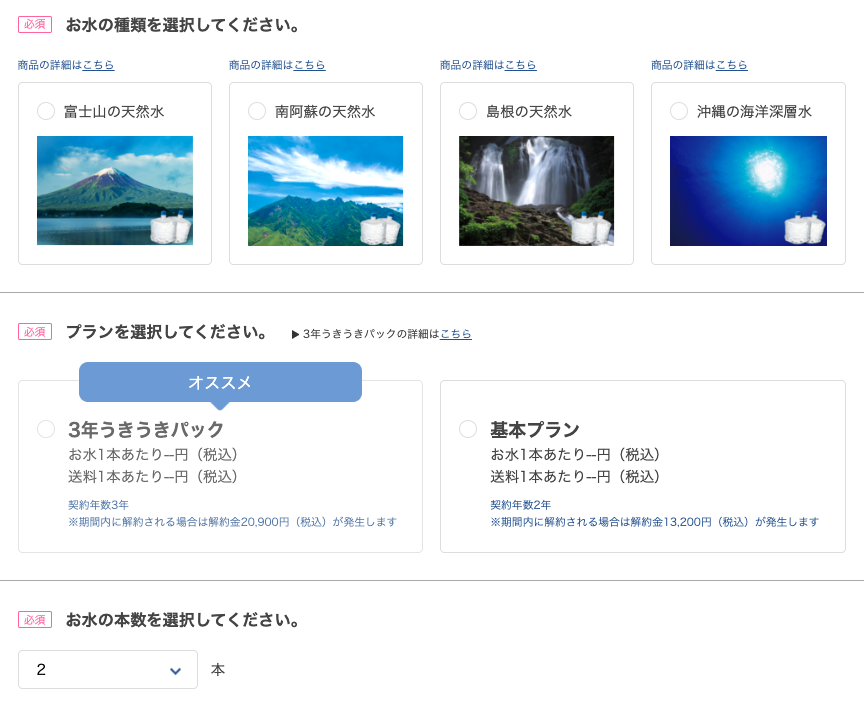Click the 沖縄の海洋深層水 label text
Viewport: 864px width, 708px height.
754,112
